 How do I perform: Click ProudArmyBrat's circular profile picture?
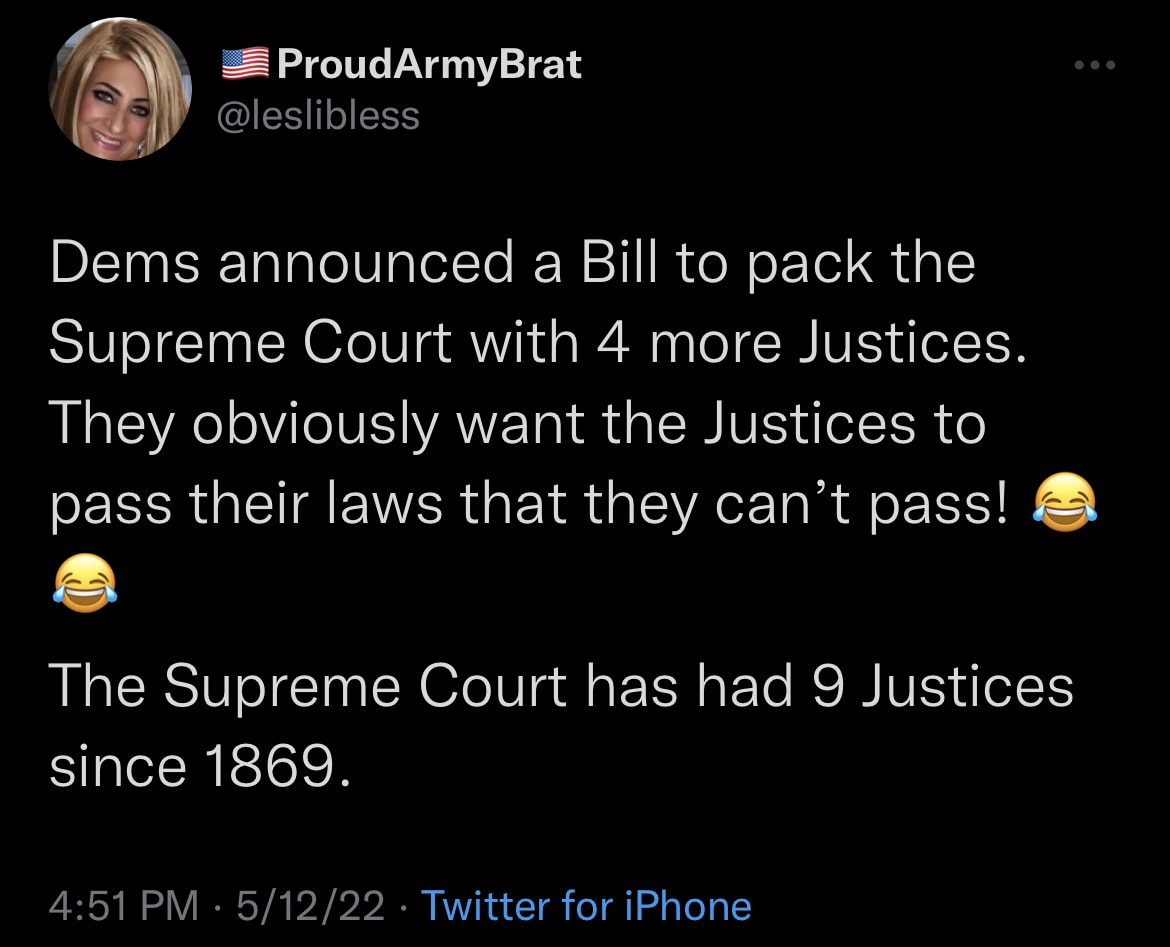point(119,90)
